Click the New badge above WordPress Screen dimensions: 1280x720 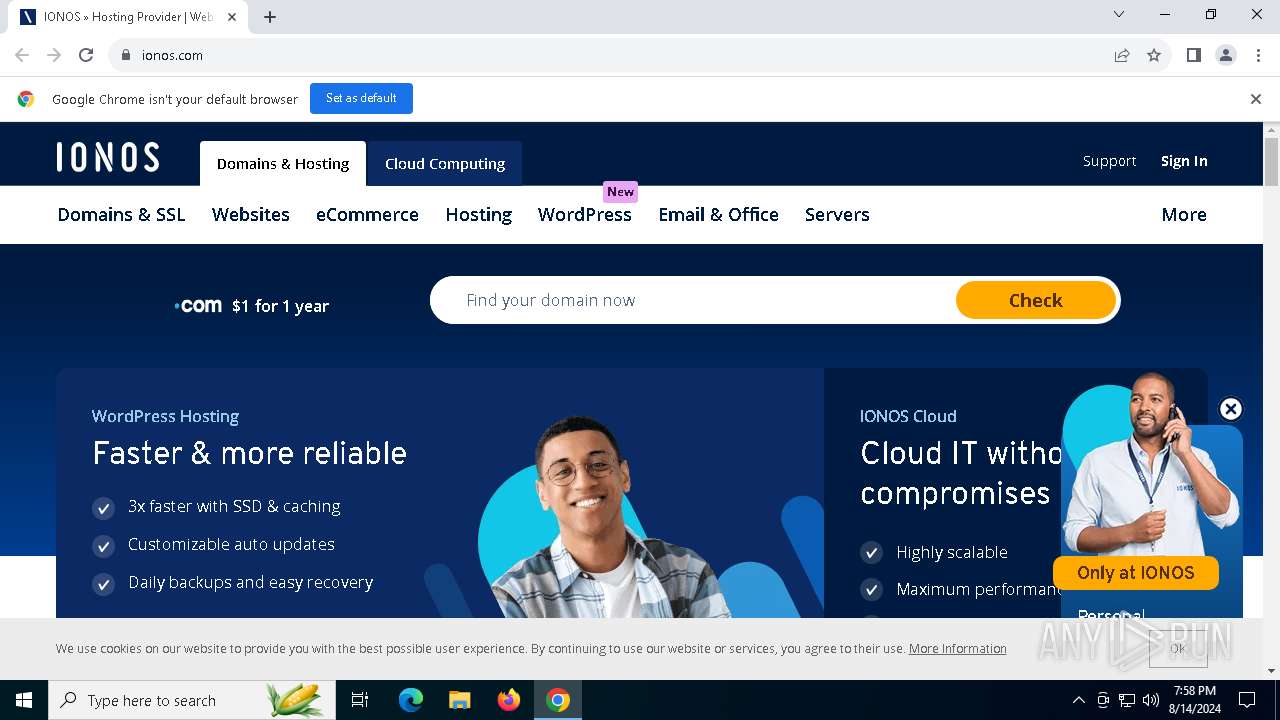pos(620,191)
